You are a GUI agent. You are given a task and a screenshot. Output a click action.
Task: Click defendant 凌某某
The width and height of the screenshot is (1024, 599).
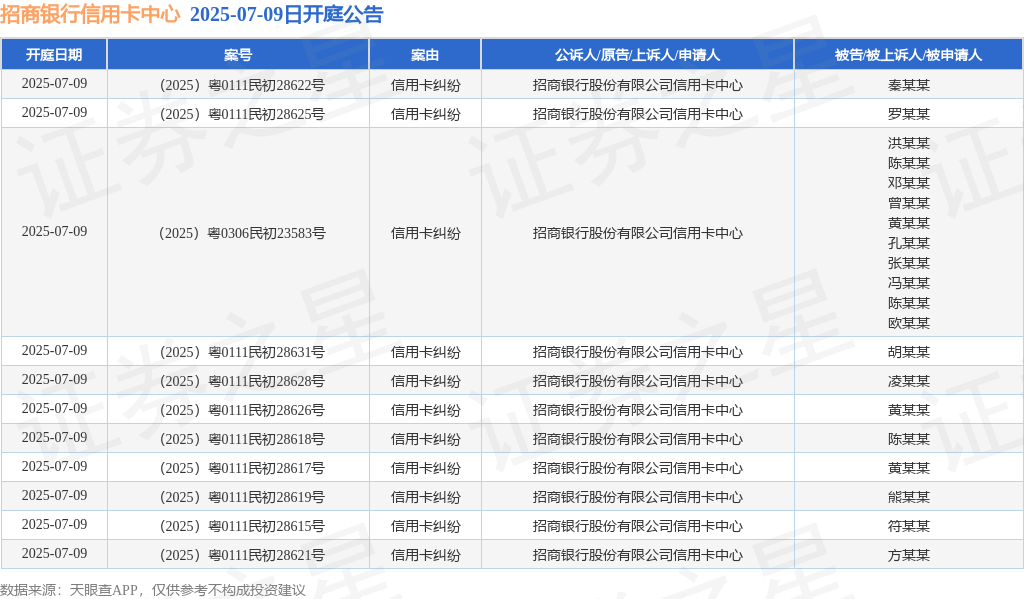[x=908, y=381]
